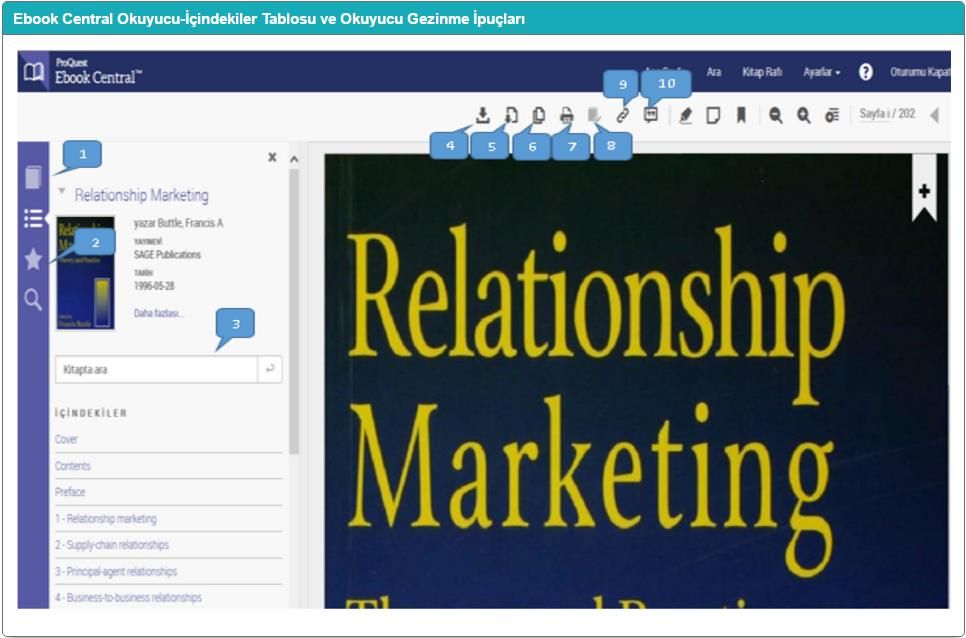Click the zoom out magnifier icon
The height and width of the screenshot is (638, 966).
click(x=776, y=115)
